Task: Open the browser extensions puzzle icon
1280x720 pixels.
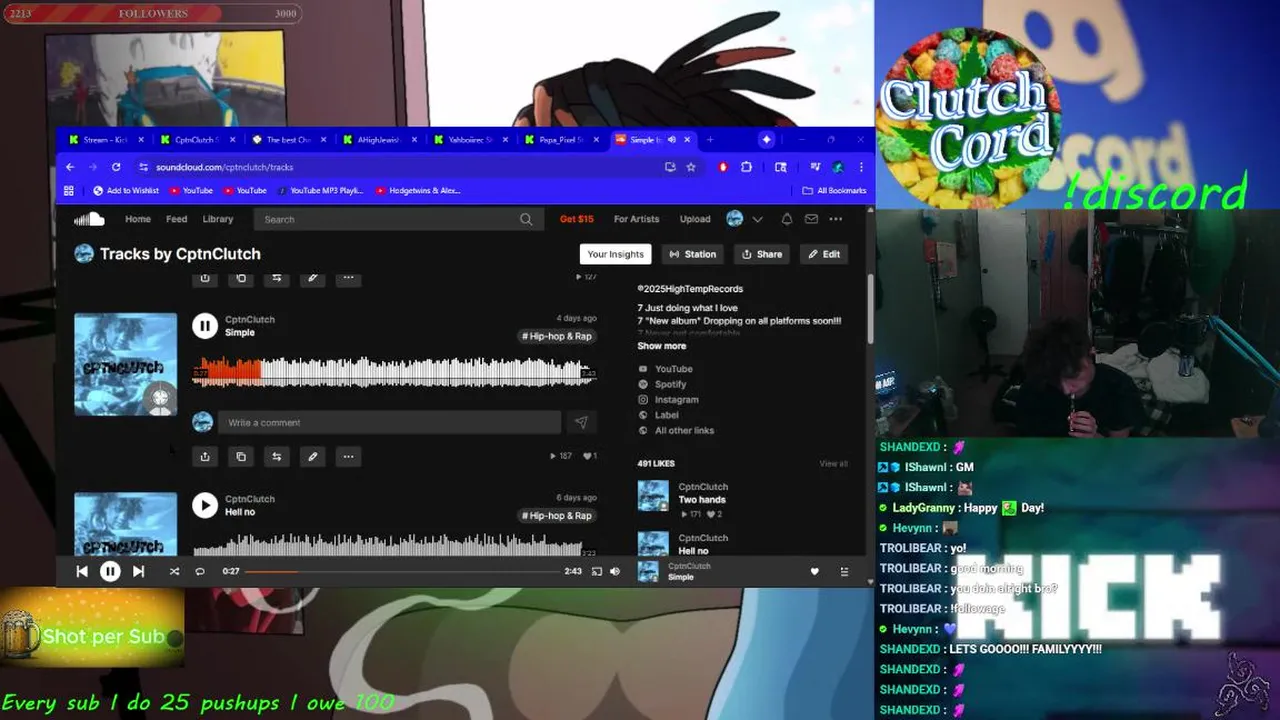Action: tap(746, 167)
